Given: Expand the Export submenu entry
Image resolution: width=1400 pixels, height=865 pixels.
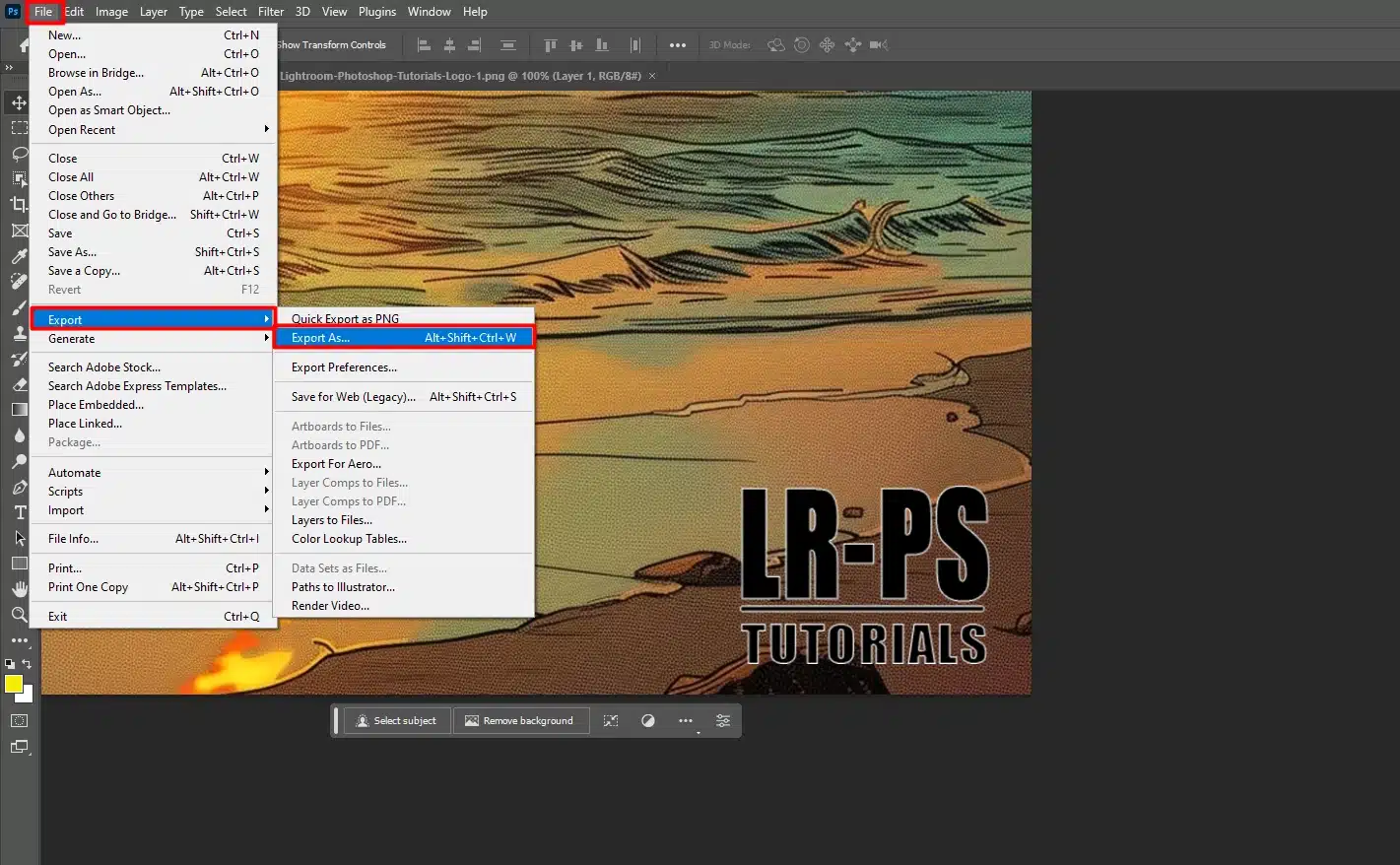Looking at the screenshot, I should tap(154, 320).
